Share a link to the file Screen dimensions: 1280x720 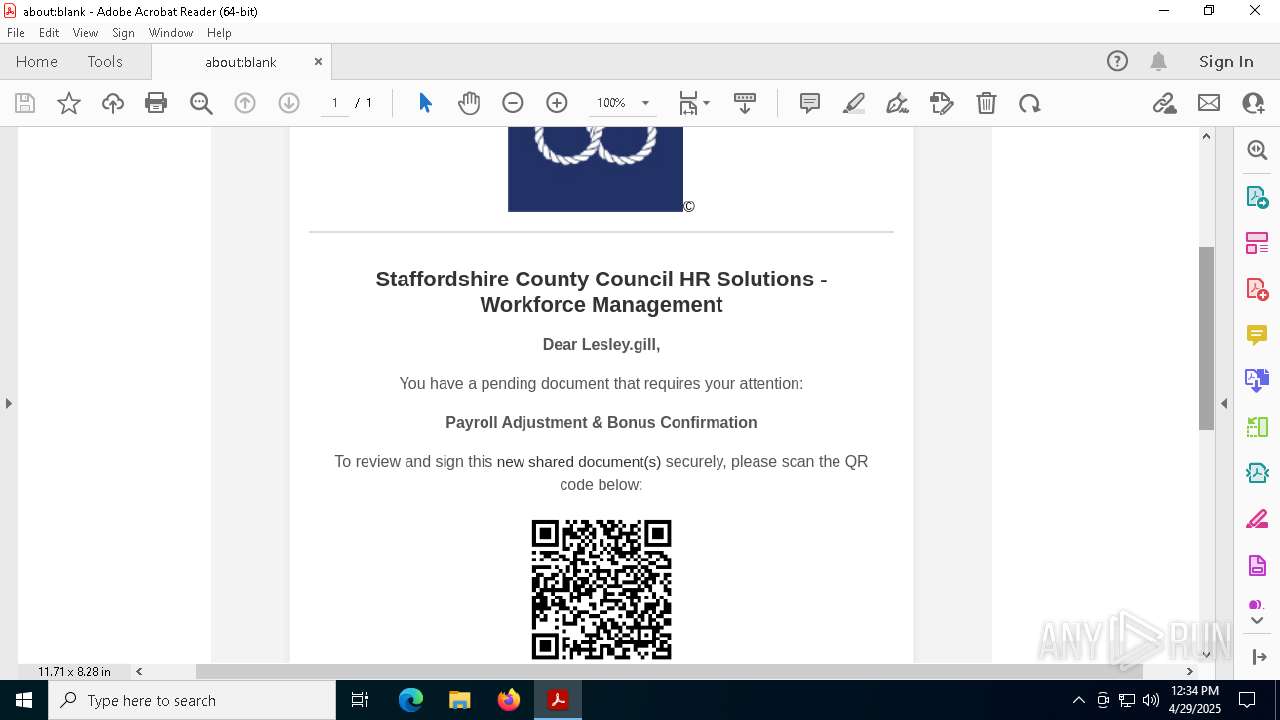[1165, 103]
